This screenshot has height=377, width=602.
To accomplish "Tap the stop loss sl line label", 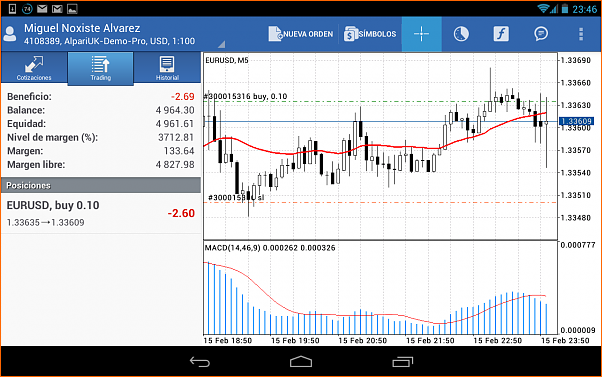I will (x=236, y=197).
